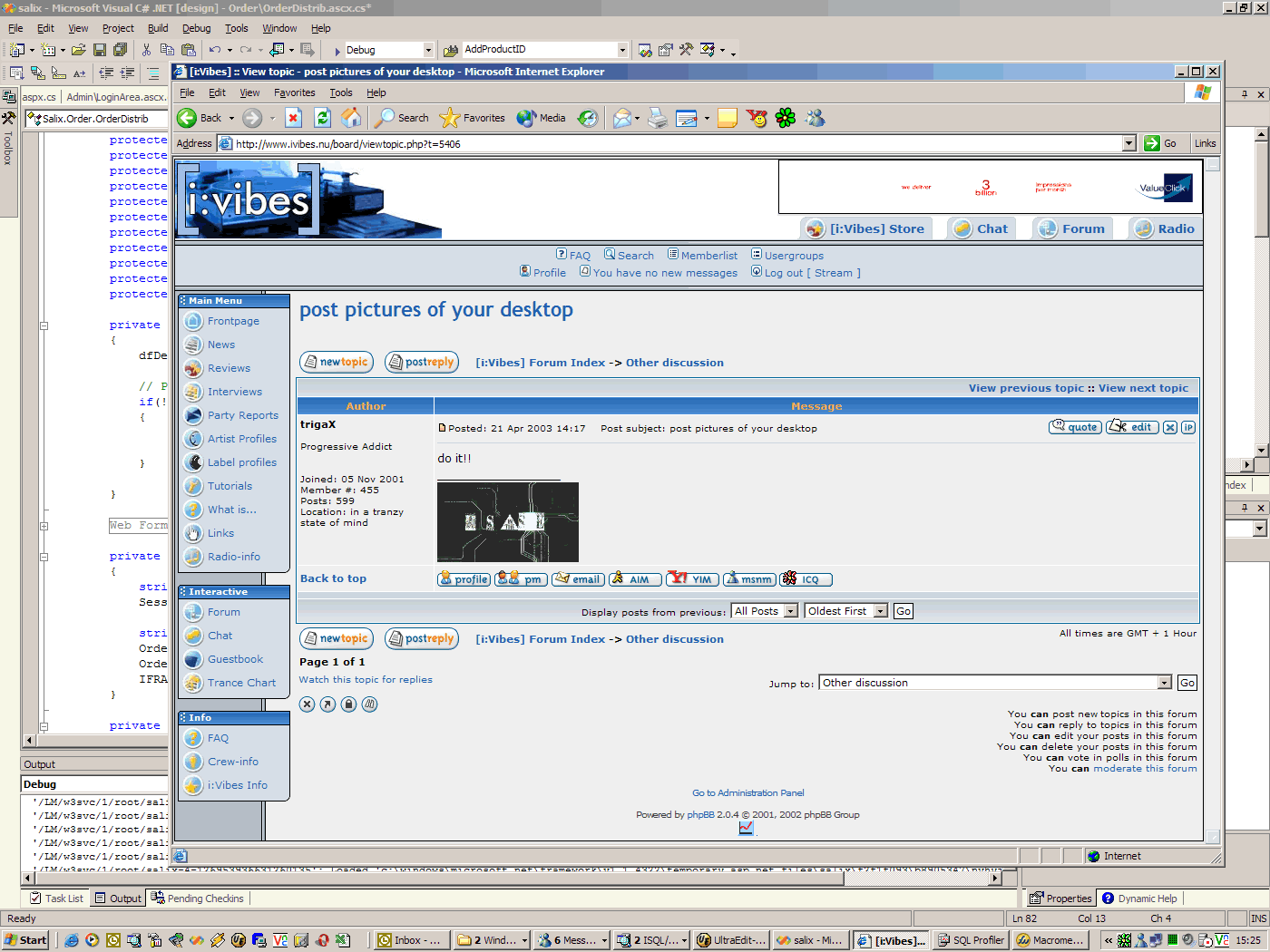Click the quote button on the post
The width and height of the screenshot is (1270, 952).
tap(1075, 427)
